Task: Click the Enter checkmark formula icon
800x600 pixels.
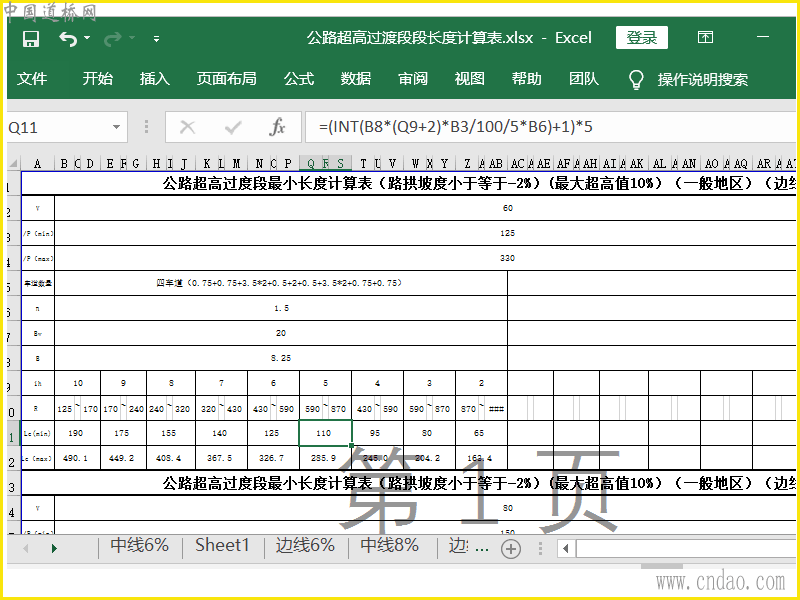Action: pos(233,127)
